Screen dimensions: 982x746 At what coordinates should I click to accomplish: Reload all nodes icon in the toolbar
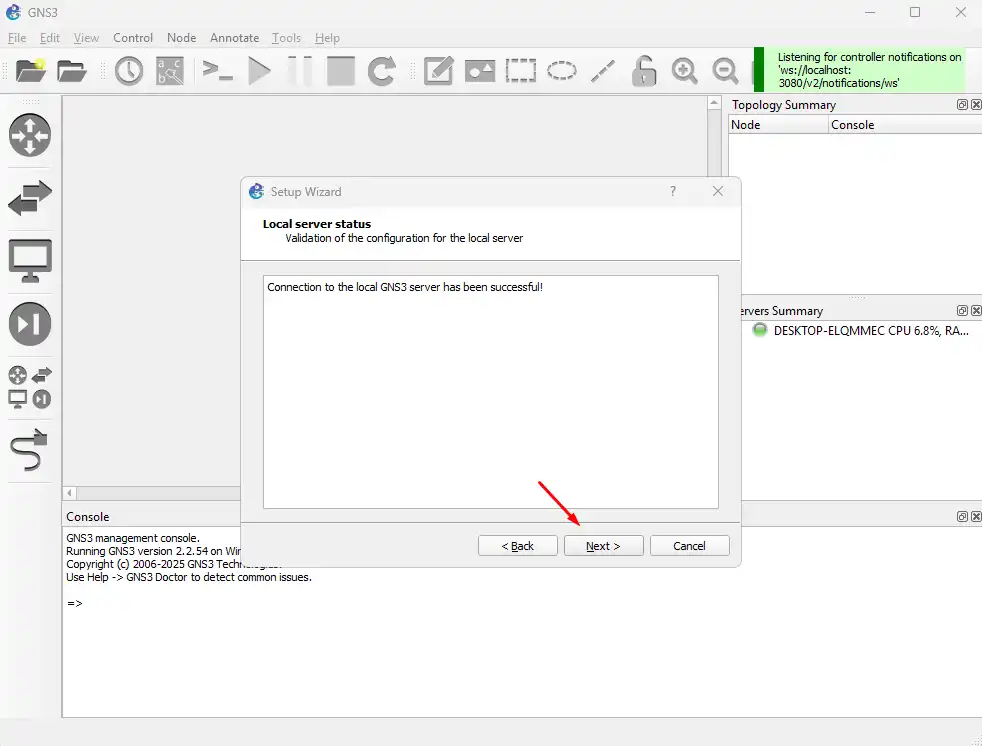click(381, 71)
